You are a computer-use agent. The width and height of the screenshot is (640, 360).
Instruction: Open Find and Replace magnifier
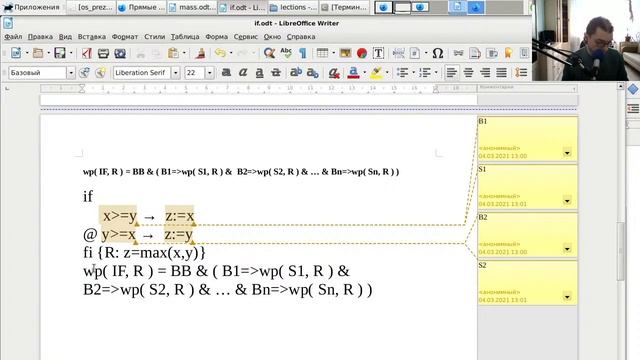[269, 53]
